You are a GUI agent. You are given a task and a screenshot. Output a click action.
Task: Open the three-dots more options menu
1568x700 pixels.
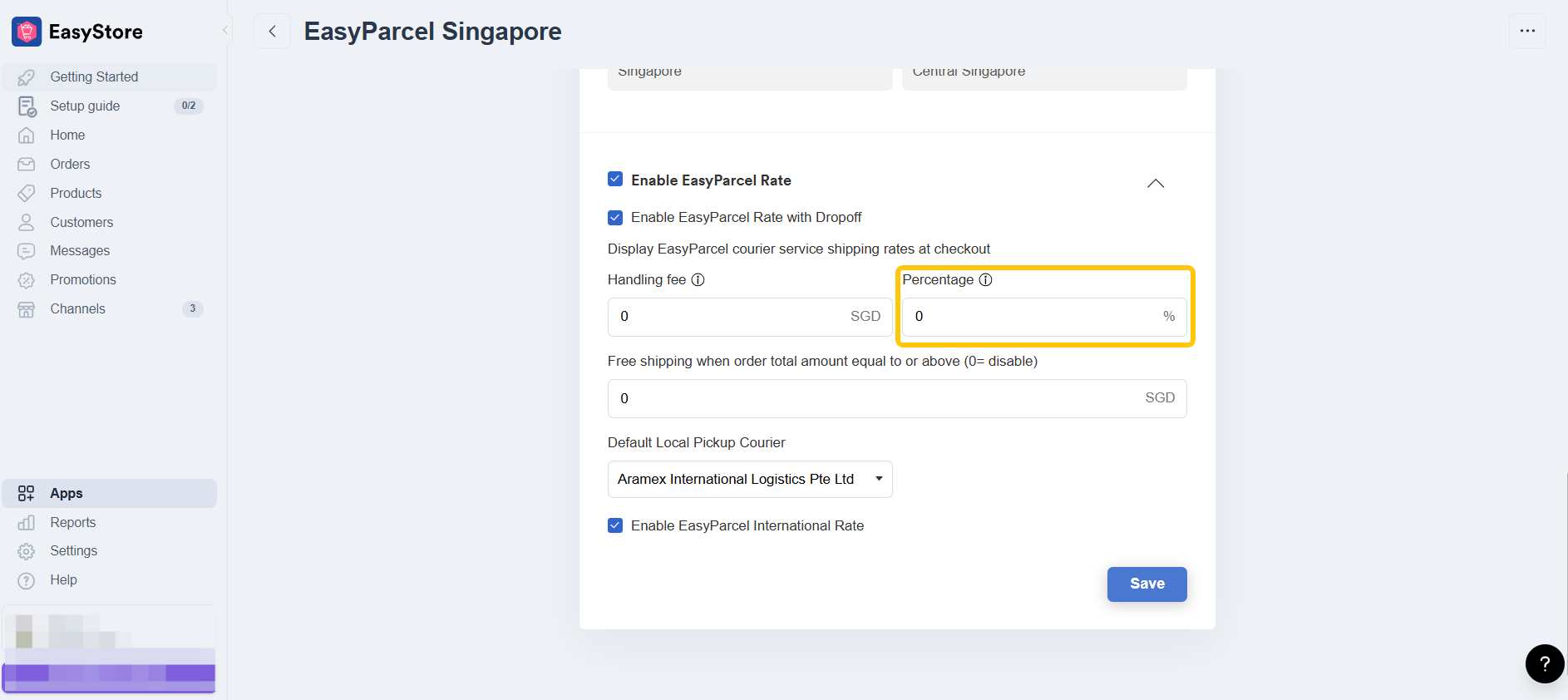click(x=1527, y=31)
